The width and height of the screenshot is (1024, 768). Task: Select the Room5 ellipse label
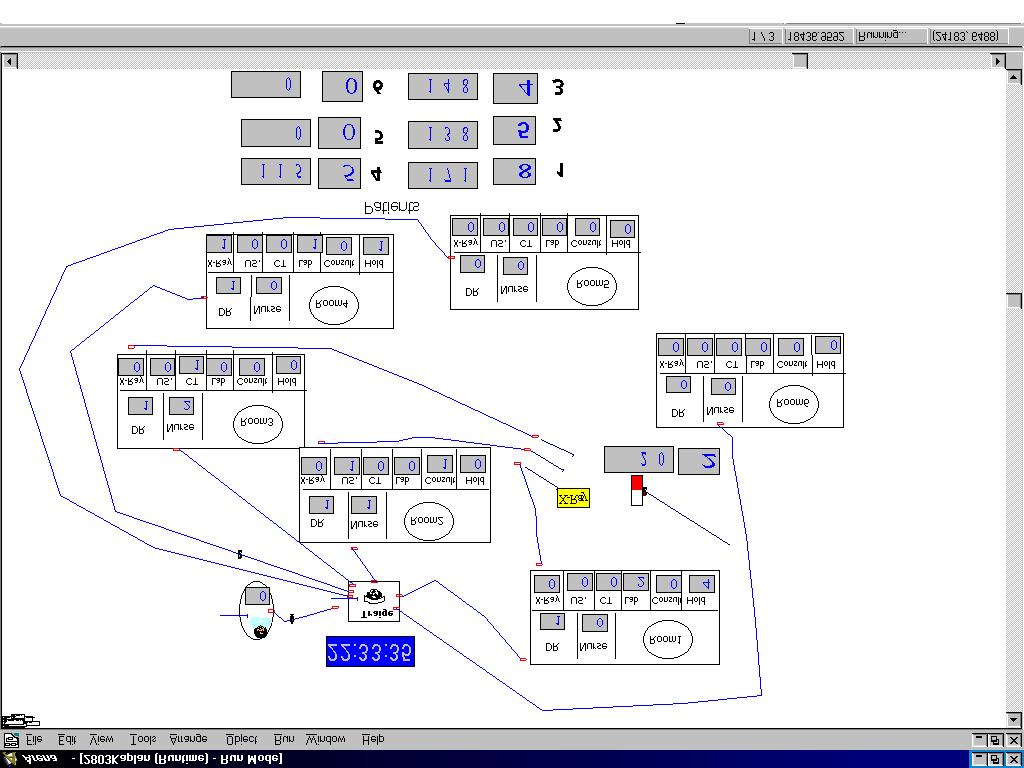pyautogui.click(x=592, y=285)
